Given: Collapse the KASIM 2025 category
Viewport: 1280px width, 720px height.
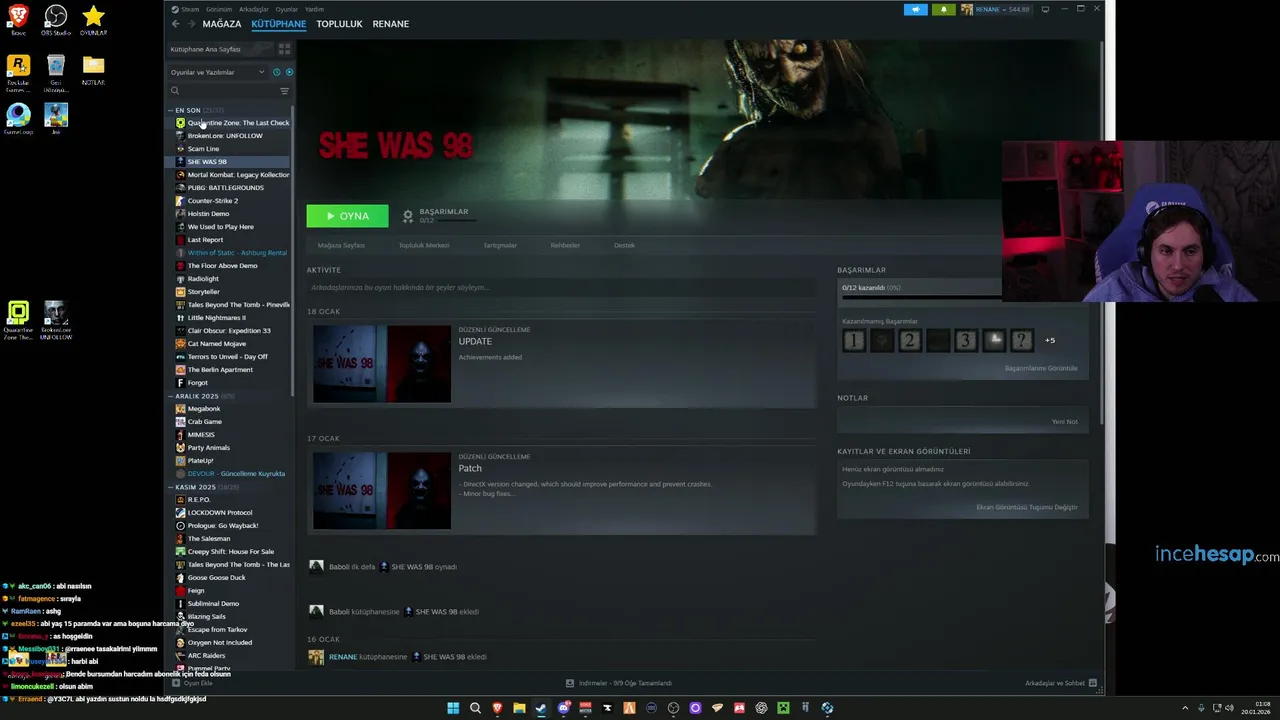Looking at the screenshot, I should click(170, 487).
